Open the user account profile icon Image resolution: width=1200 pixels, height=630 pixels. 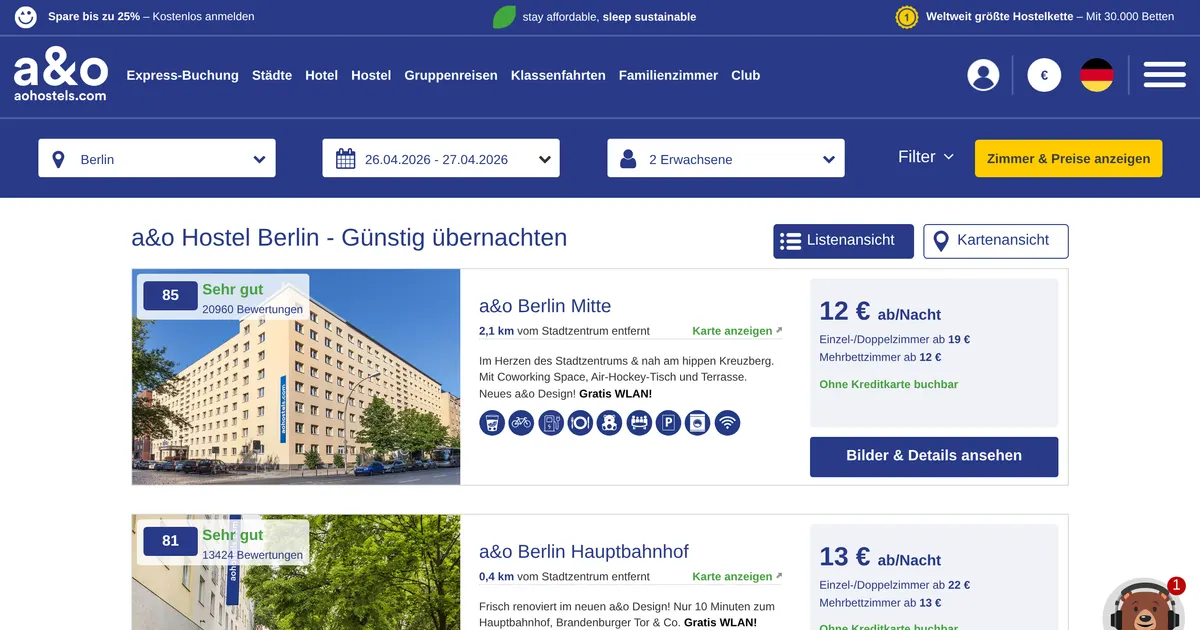983,75
